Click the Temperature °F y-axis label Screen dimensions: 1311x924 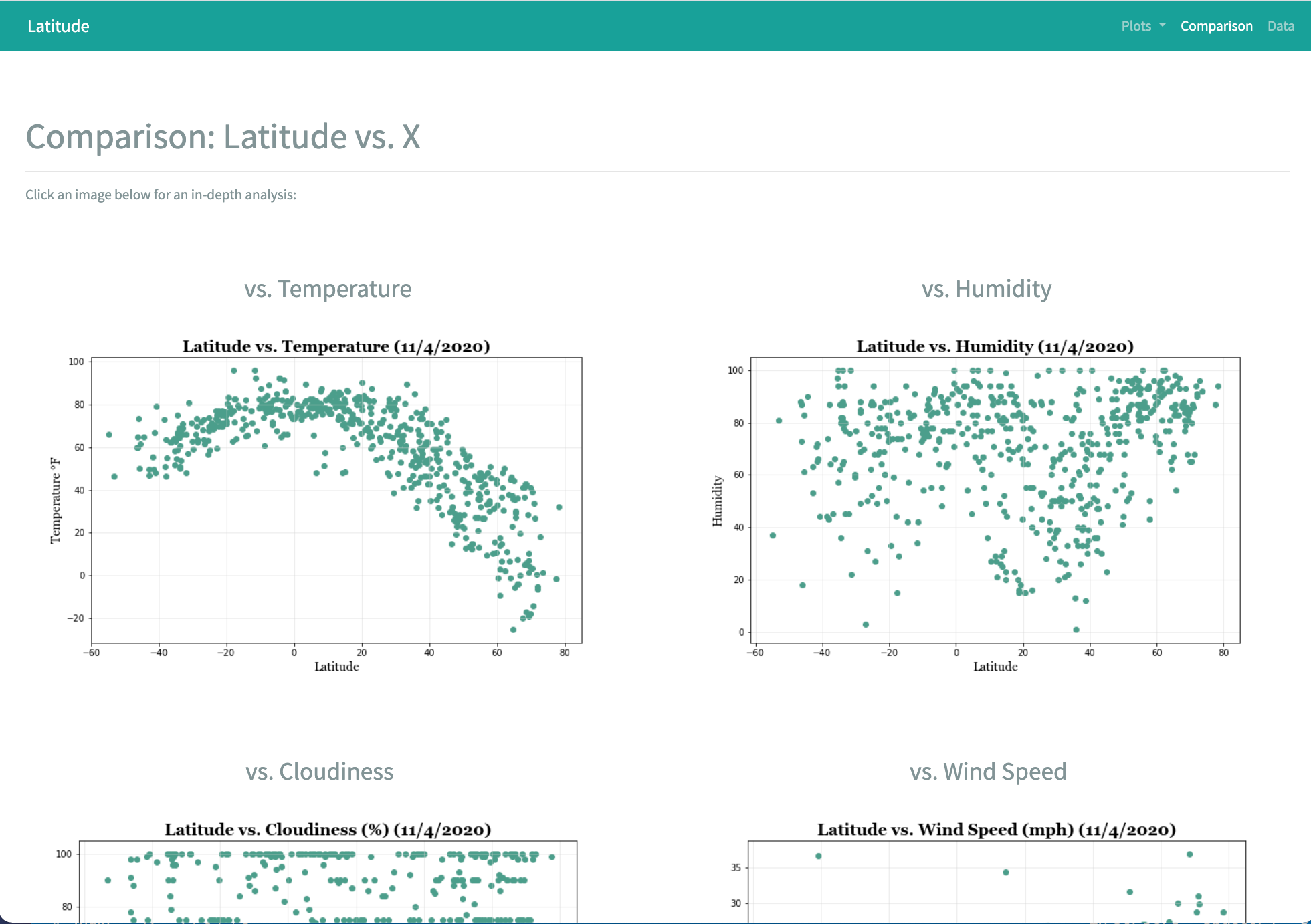[56, 500]
